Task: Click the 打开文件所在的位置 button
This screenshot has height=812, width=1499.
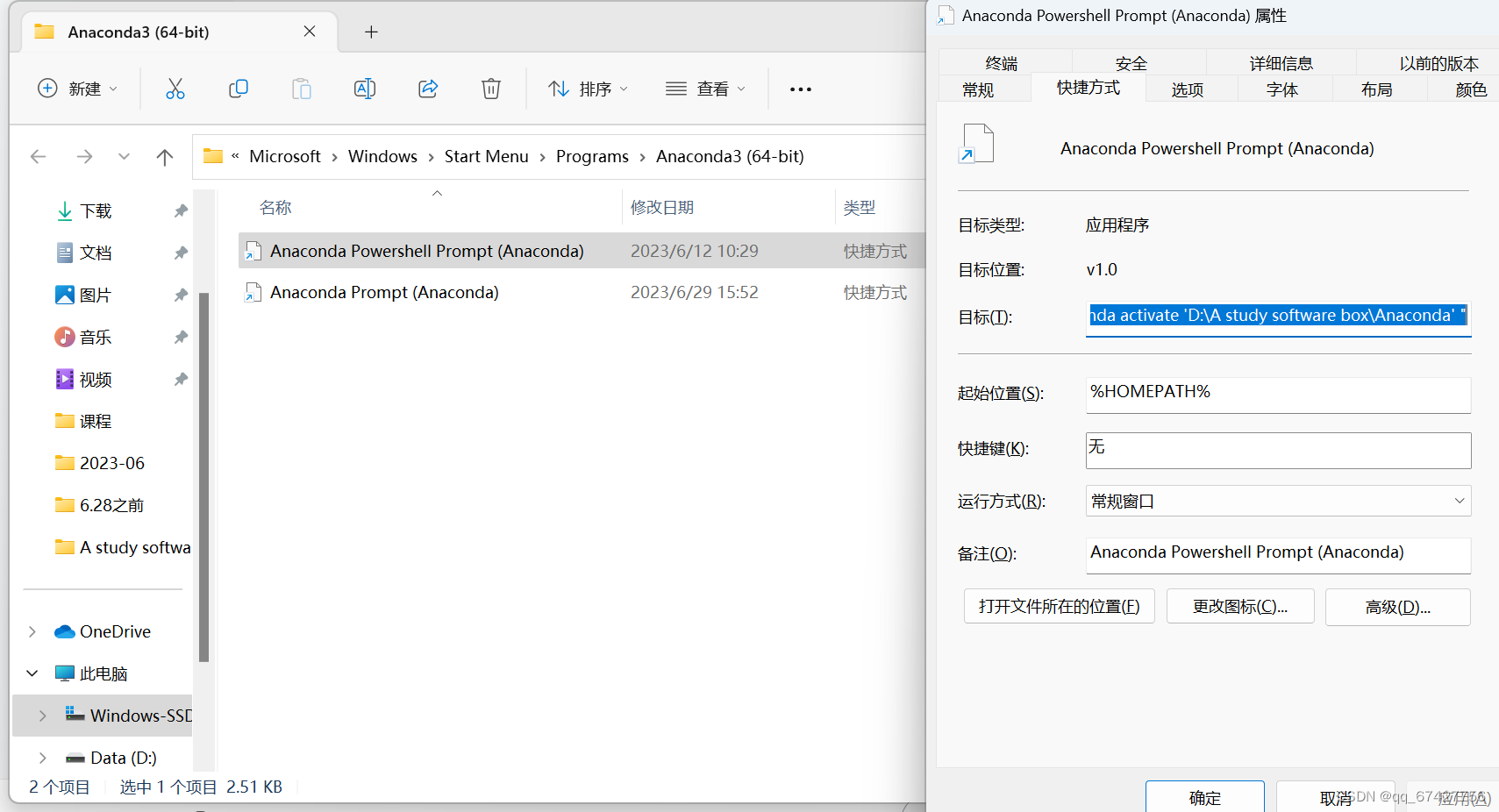Action: 1059,606
